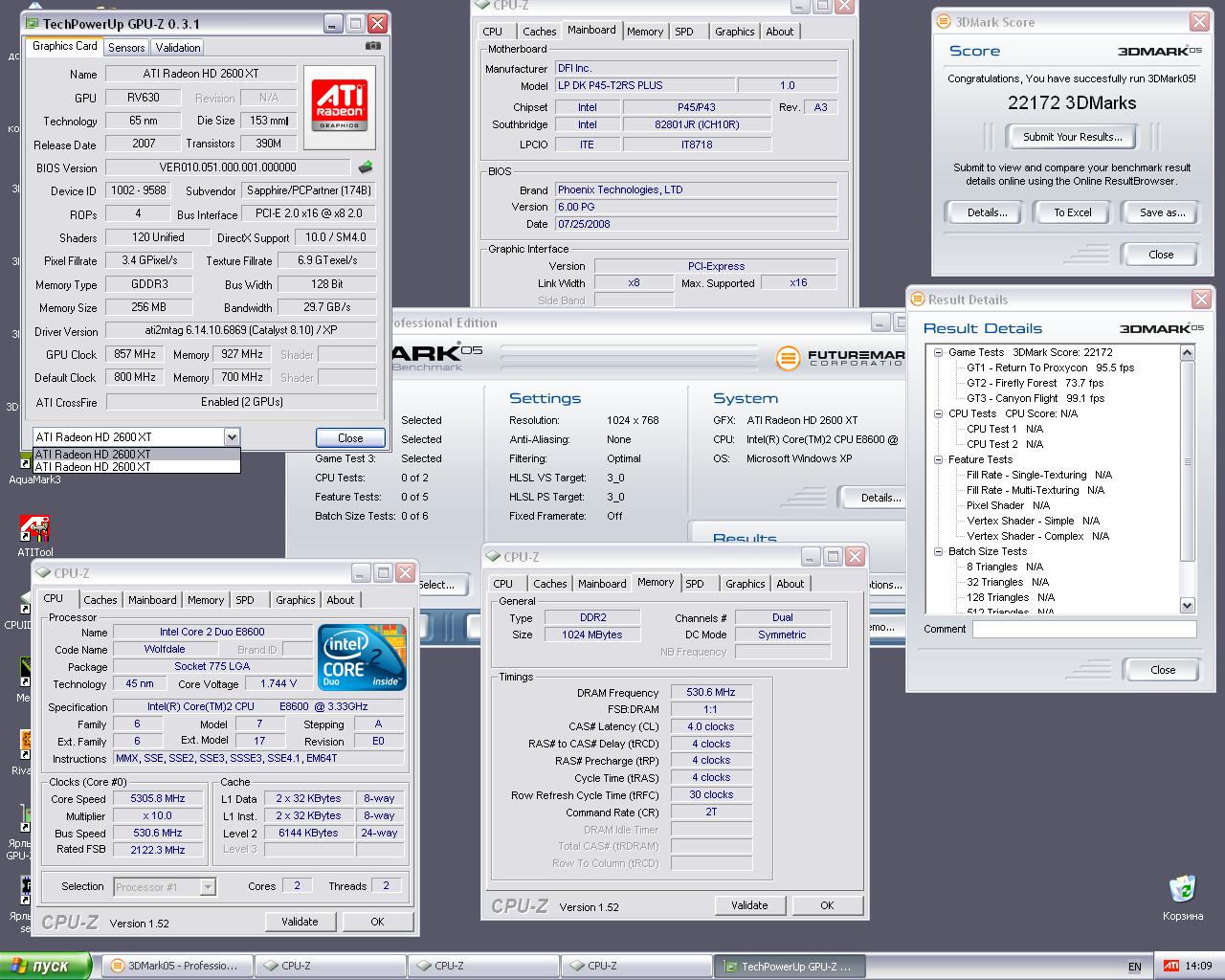Collapse the Batch Size Tests tree node

939,551
